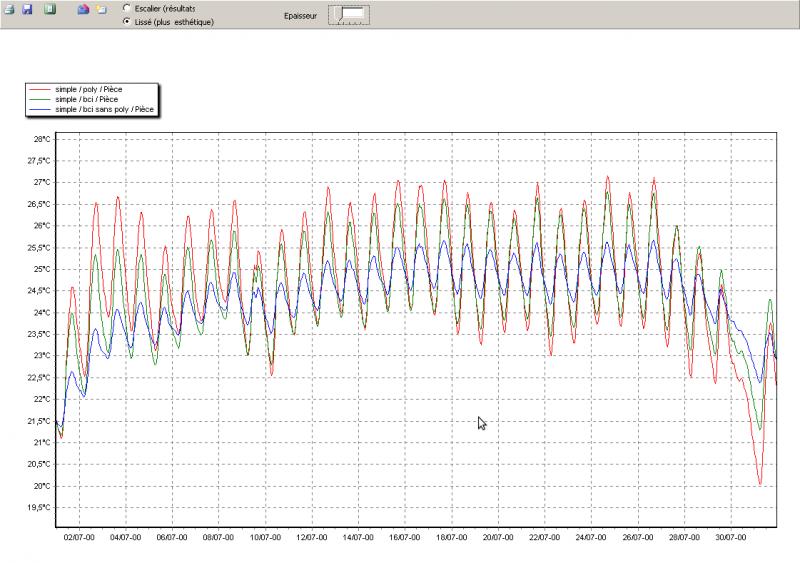Viewport: 800px width, 563px height.
Task: Click the 02/07-00 date on the X axis
Action: coord(79,537)
